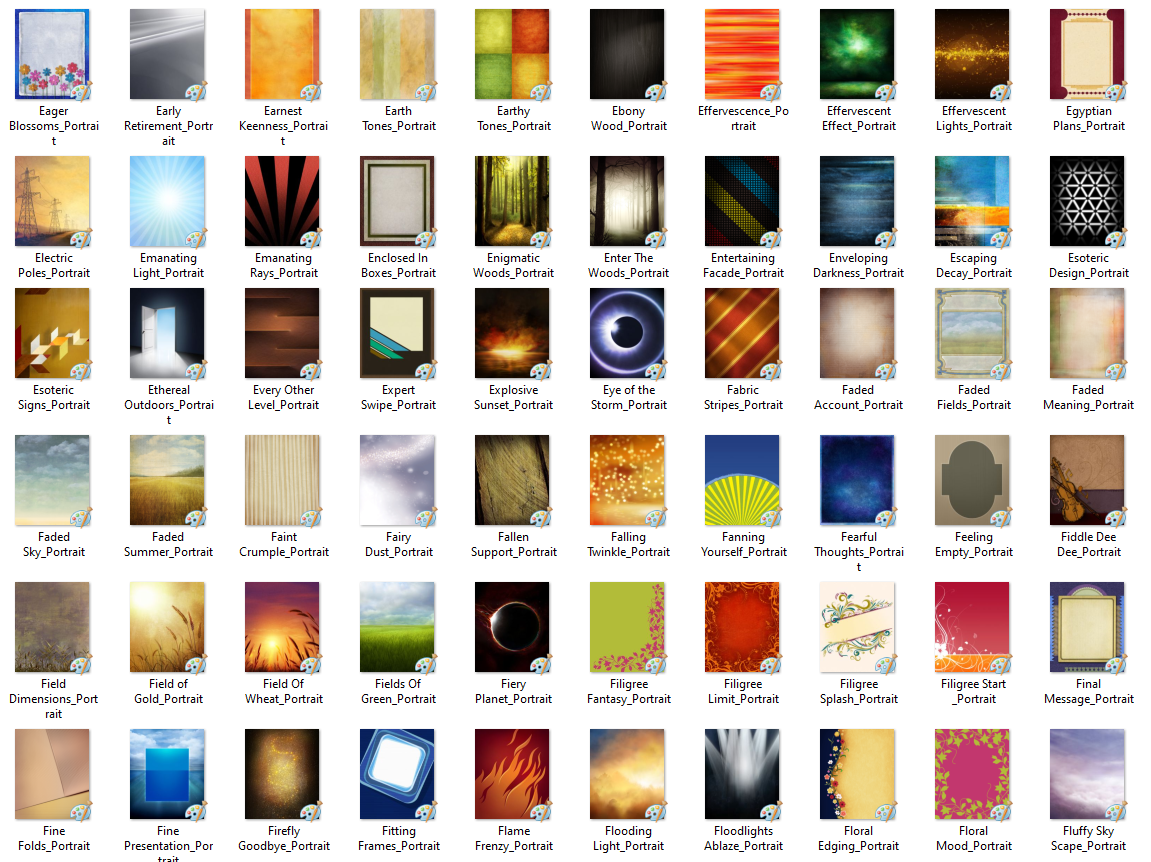
Task: Select the Fiddle Dee Dee_Portrait violin icon
Action: pos(1088,480)
